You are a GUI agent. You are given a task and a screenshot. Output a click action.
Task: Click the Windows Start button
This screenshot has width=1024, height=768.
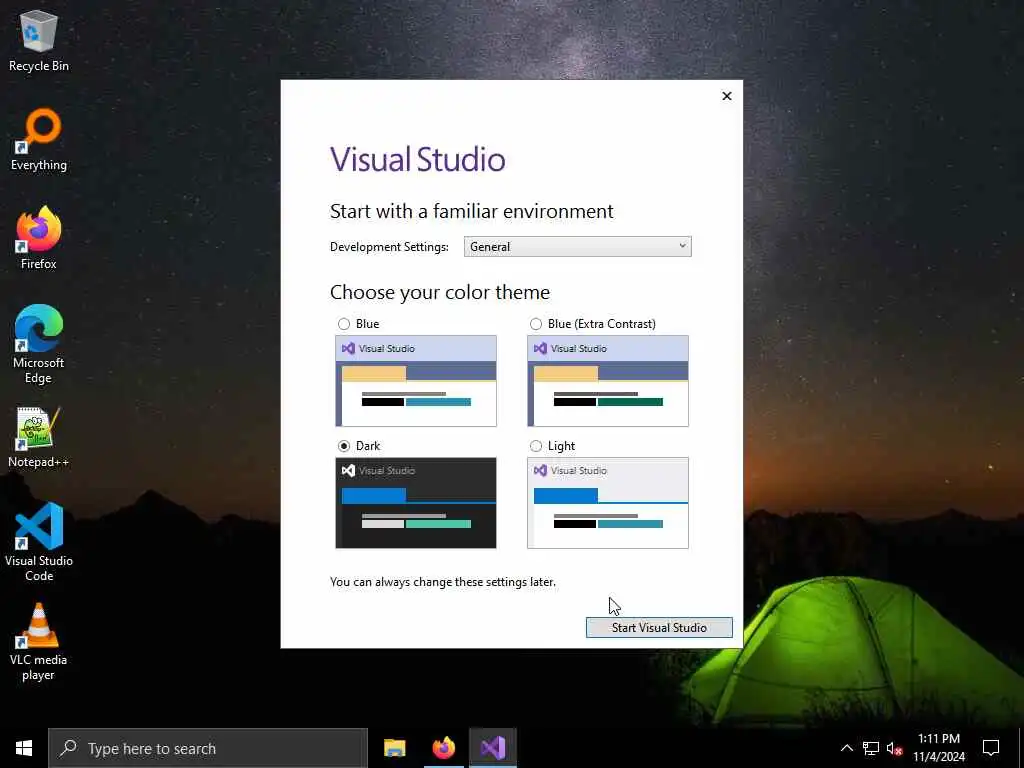(24, 748)
